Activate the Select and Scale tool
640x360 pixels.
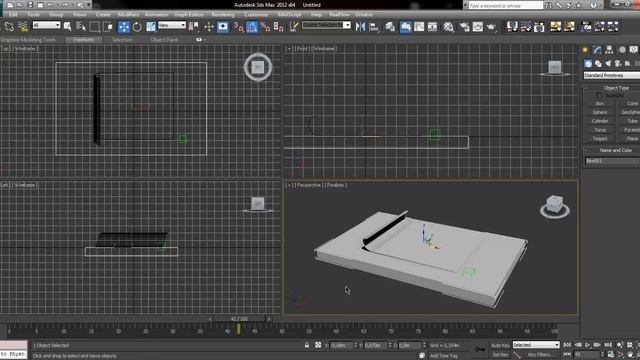151,27
